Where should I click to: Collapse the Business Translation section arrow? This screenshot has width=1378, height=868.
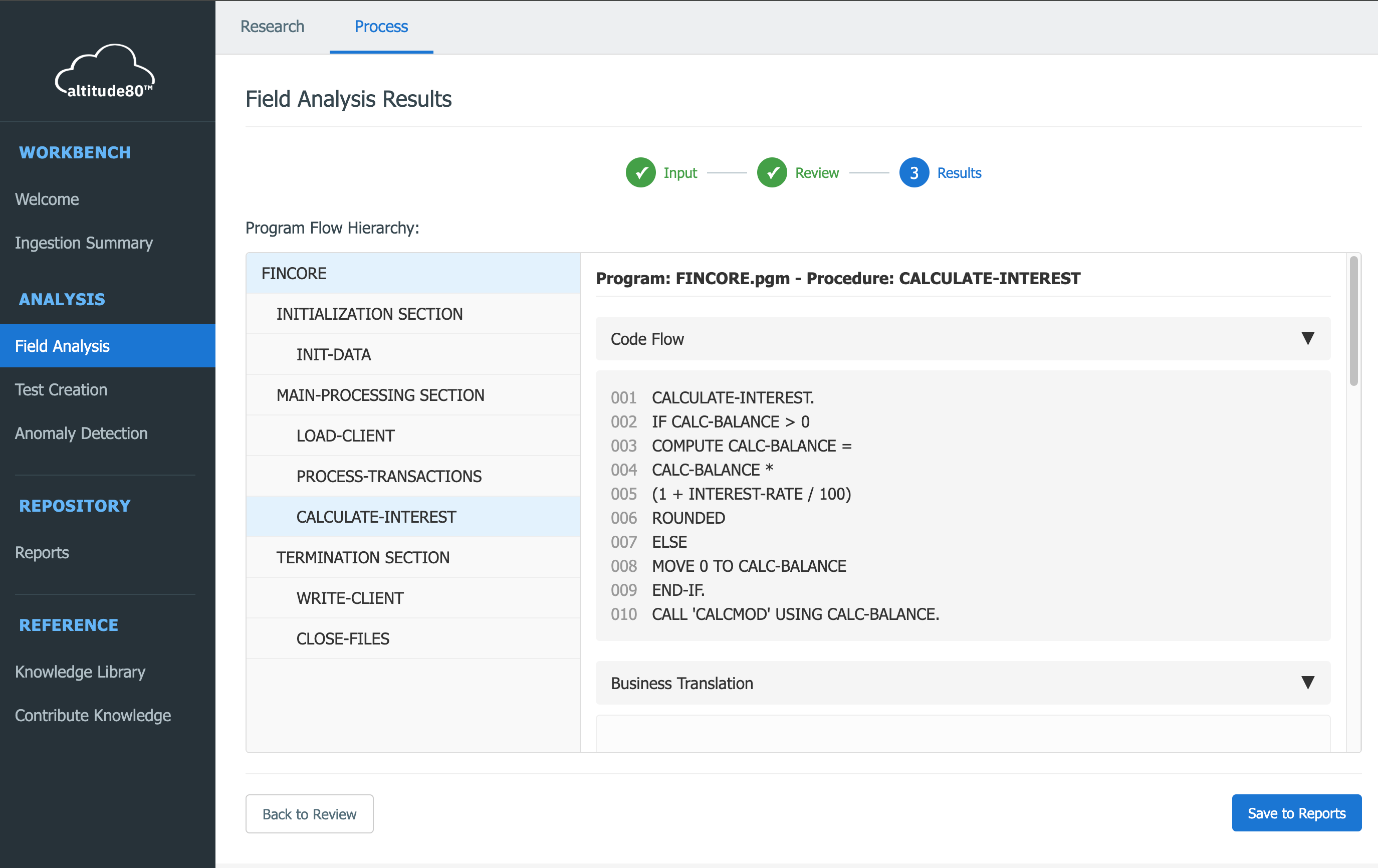(1307, 682)
